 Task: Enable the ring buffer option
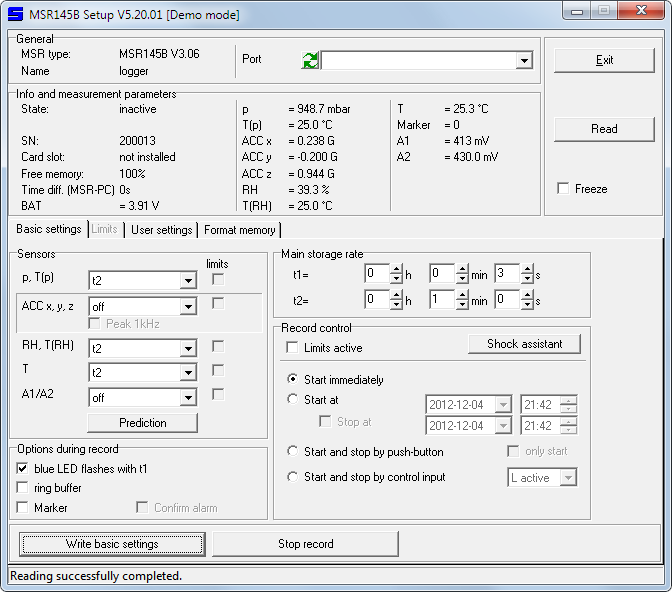(x=22, y=488)
